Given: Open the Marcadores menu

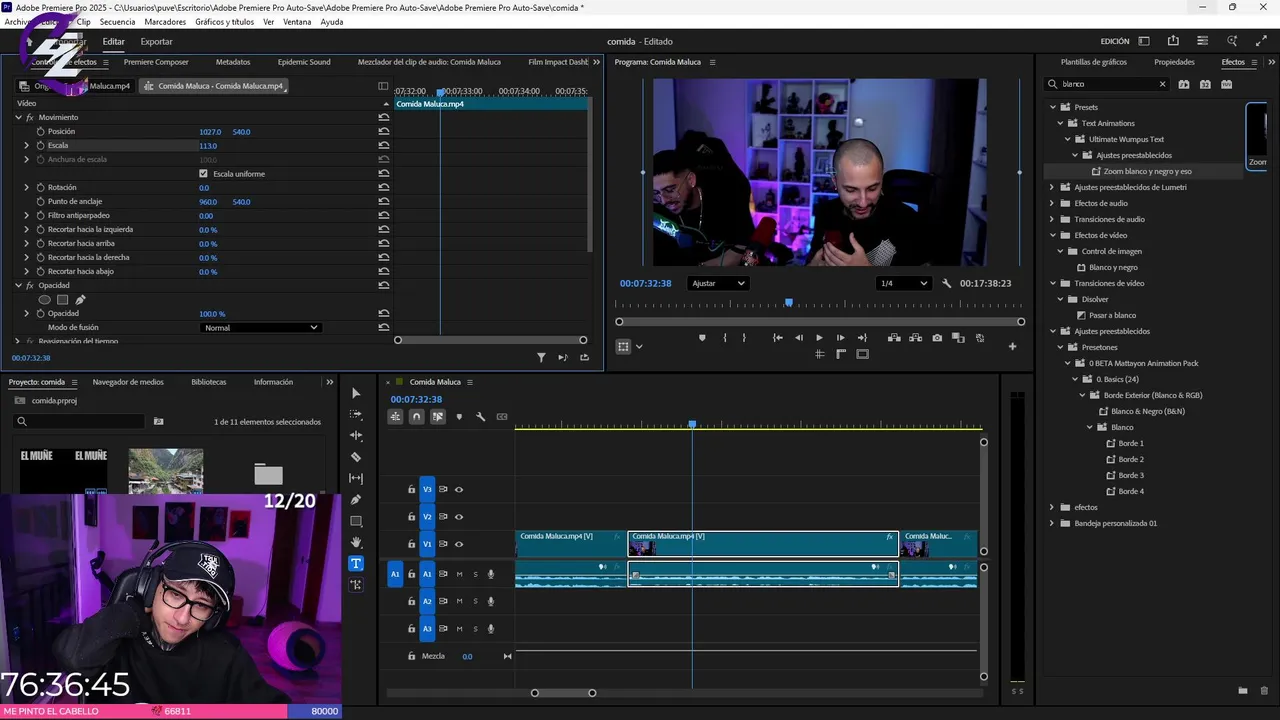Looking at the screenshot, I should pyautogui.click(x=165, y=21).
